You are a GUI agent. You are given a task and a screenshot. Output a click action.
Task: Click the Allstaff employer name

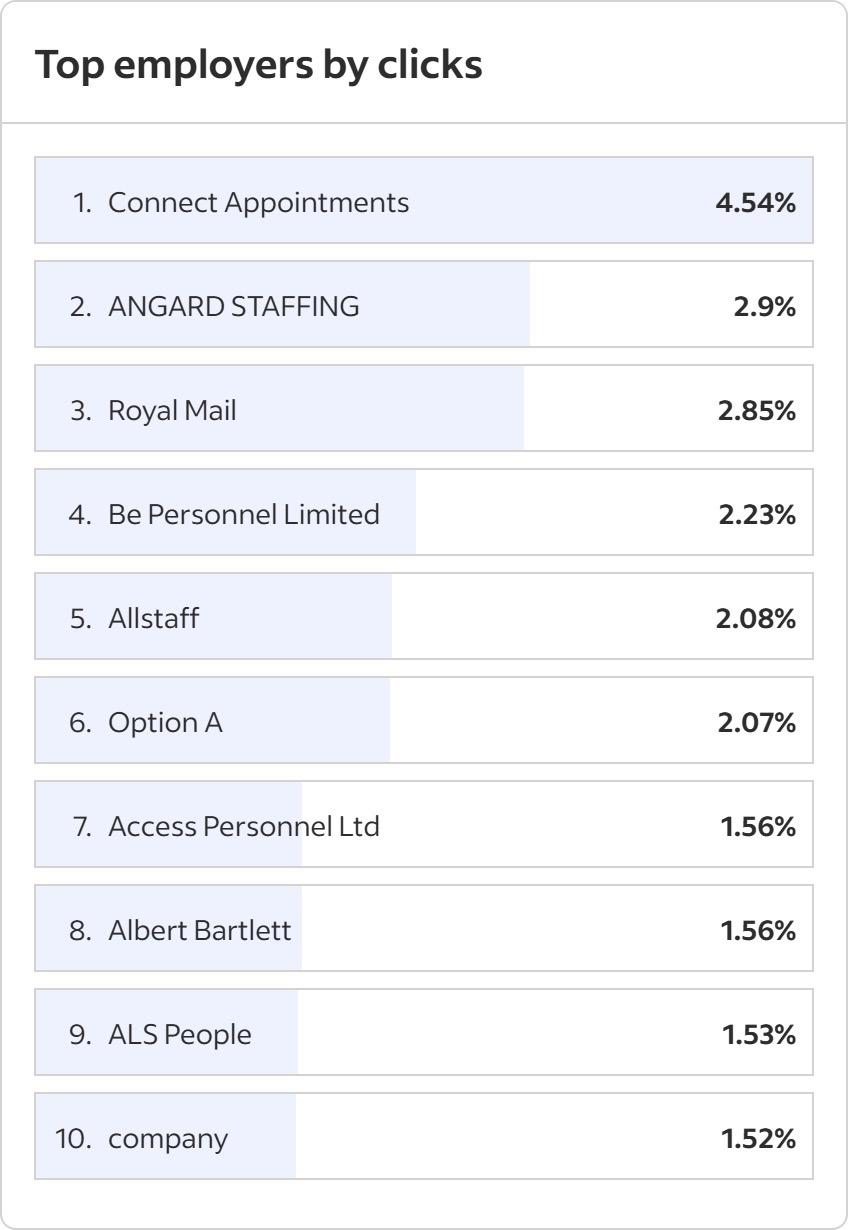pos(153,618)
